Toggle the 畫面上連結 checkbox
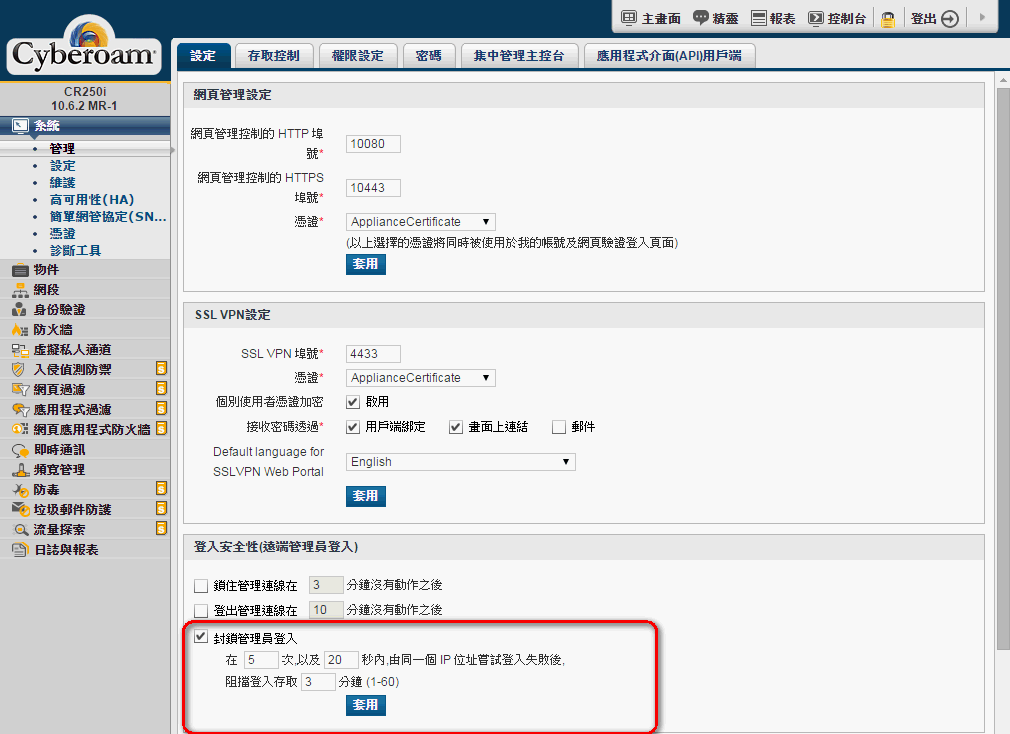This screenshot has height=734, width=1010. point(455,427)
